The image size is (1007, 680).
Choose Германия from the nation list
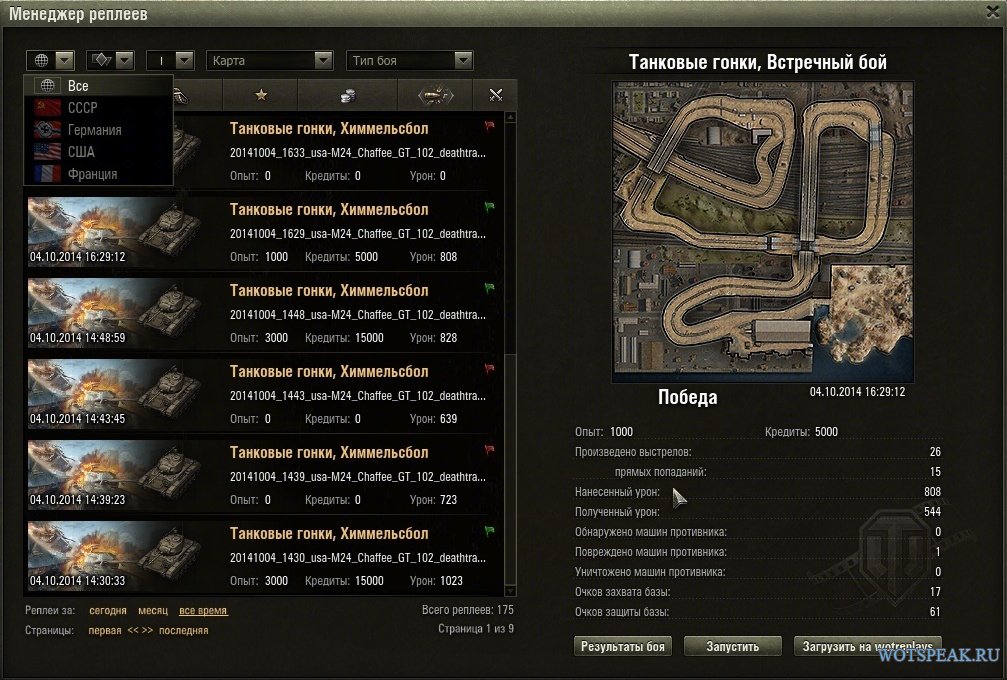[94, 130]
